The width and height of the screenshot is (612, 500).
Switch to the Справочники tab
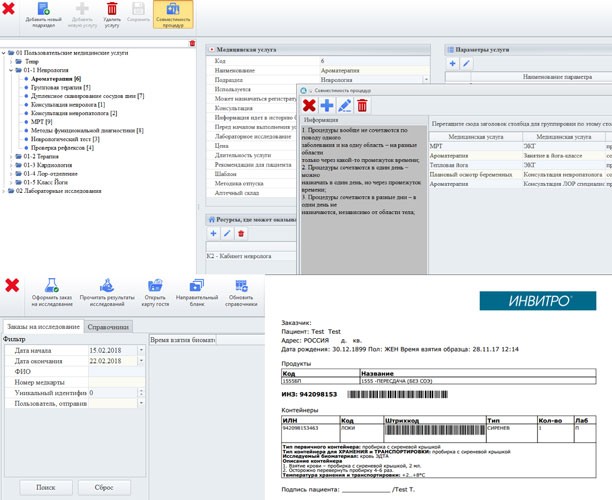click(x=107, y=326)
